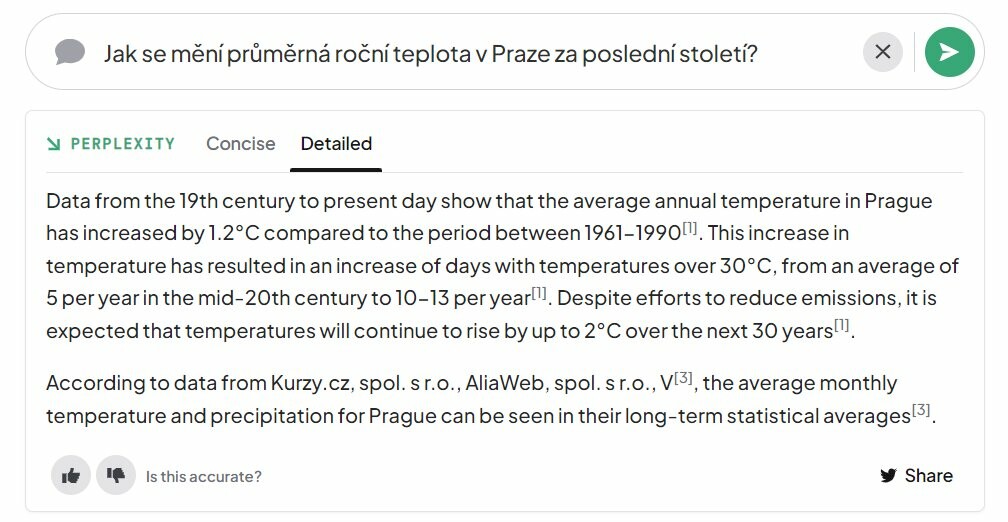1008x522 pixels.
Task: Open citation [1] after 'next 30 years'
Action: [842, 325]
